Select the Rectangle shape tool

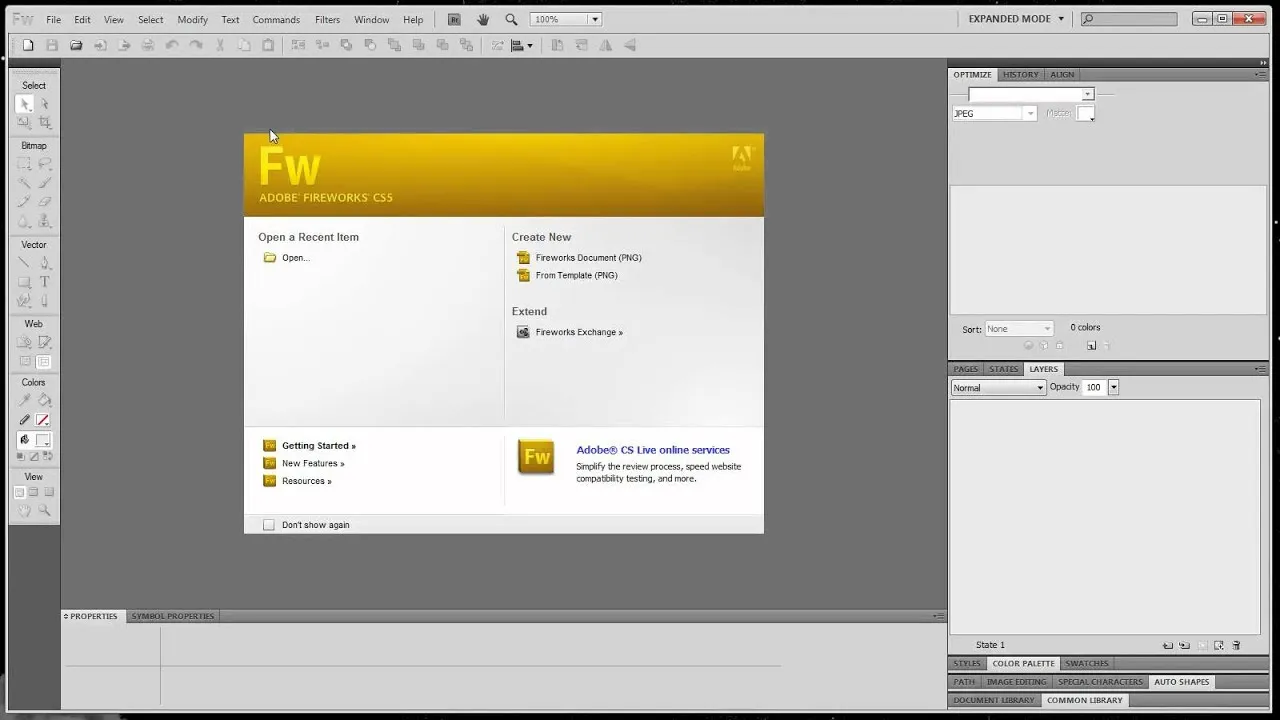tap(24, 282)
